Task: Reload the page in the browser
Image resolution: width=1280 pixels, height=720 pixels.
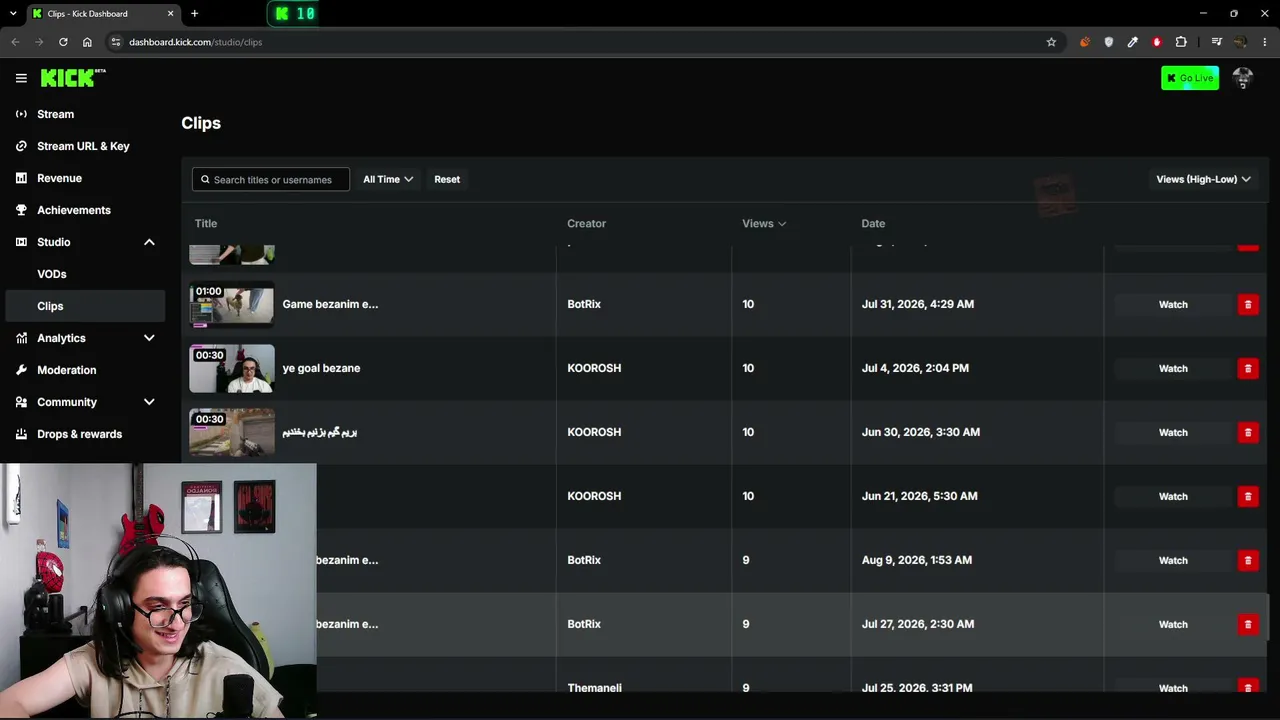Action: (x=63, y=42)
